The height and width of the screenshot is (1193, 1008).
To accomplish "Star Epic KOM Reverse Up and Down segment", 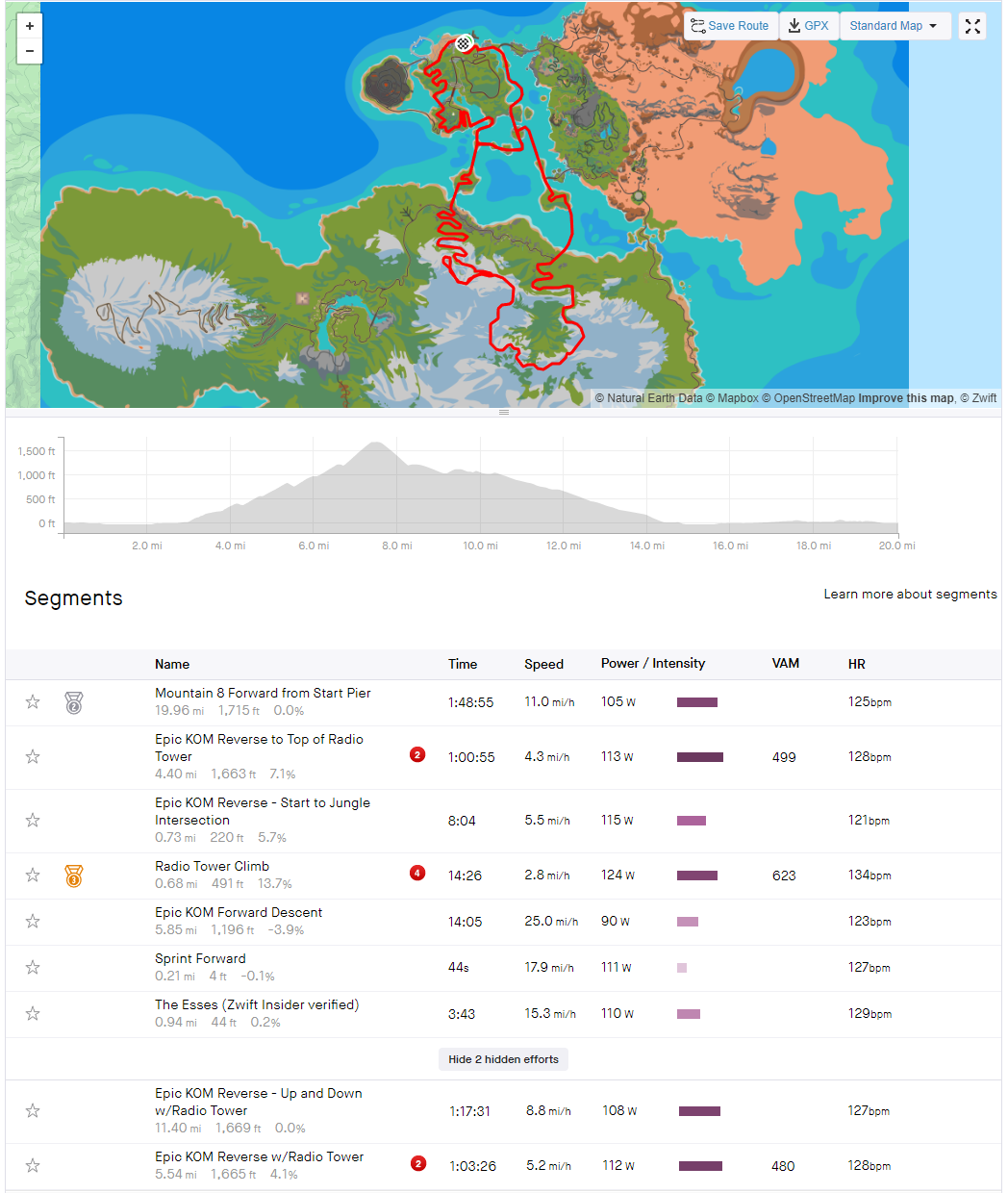I will (x=33, y=1111).
